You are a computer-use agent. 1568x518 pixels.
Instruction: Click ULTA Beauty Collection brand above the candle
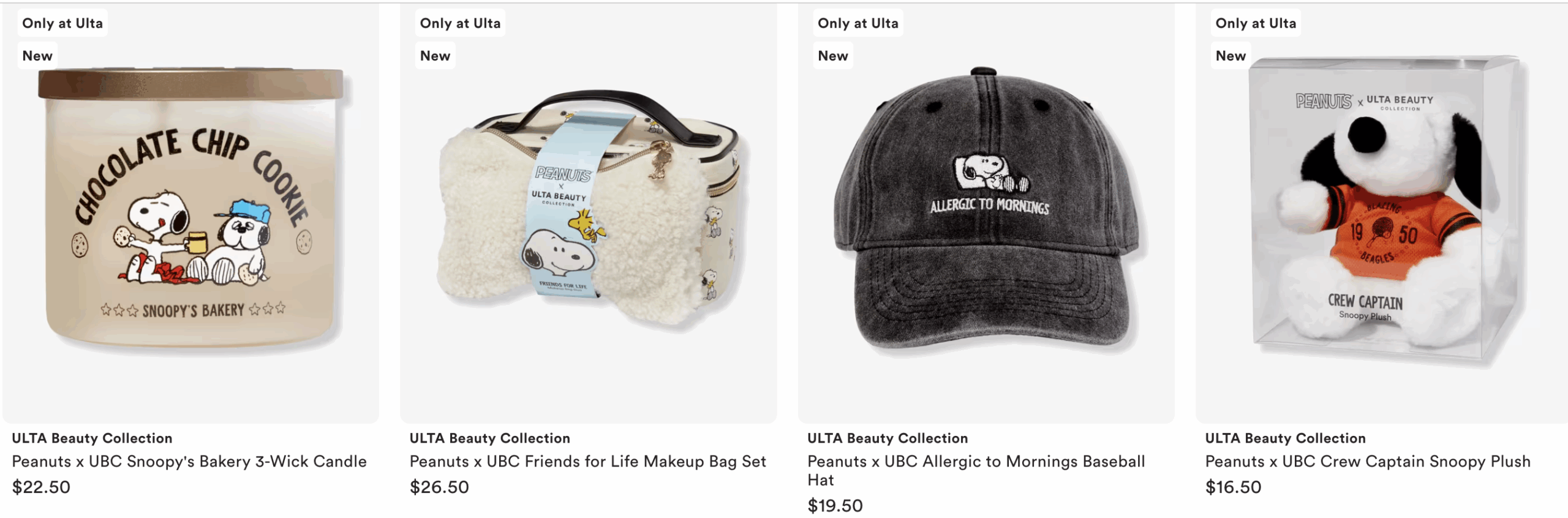[x=92, y=438]
